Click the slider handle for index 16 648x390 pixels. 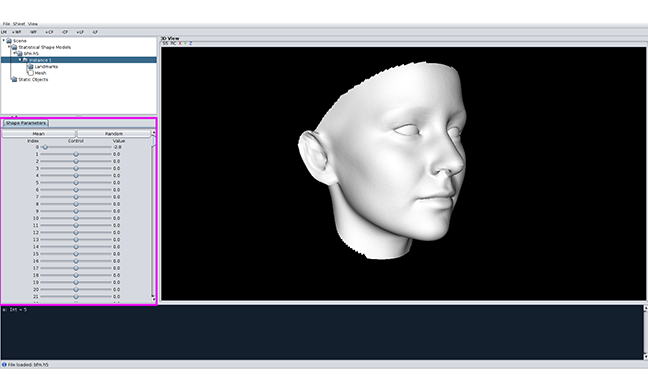[76, 261]
